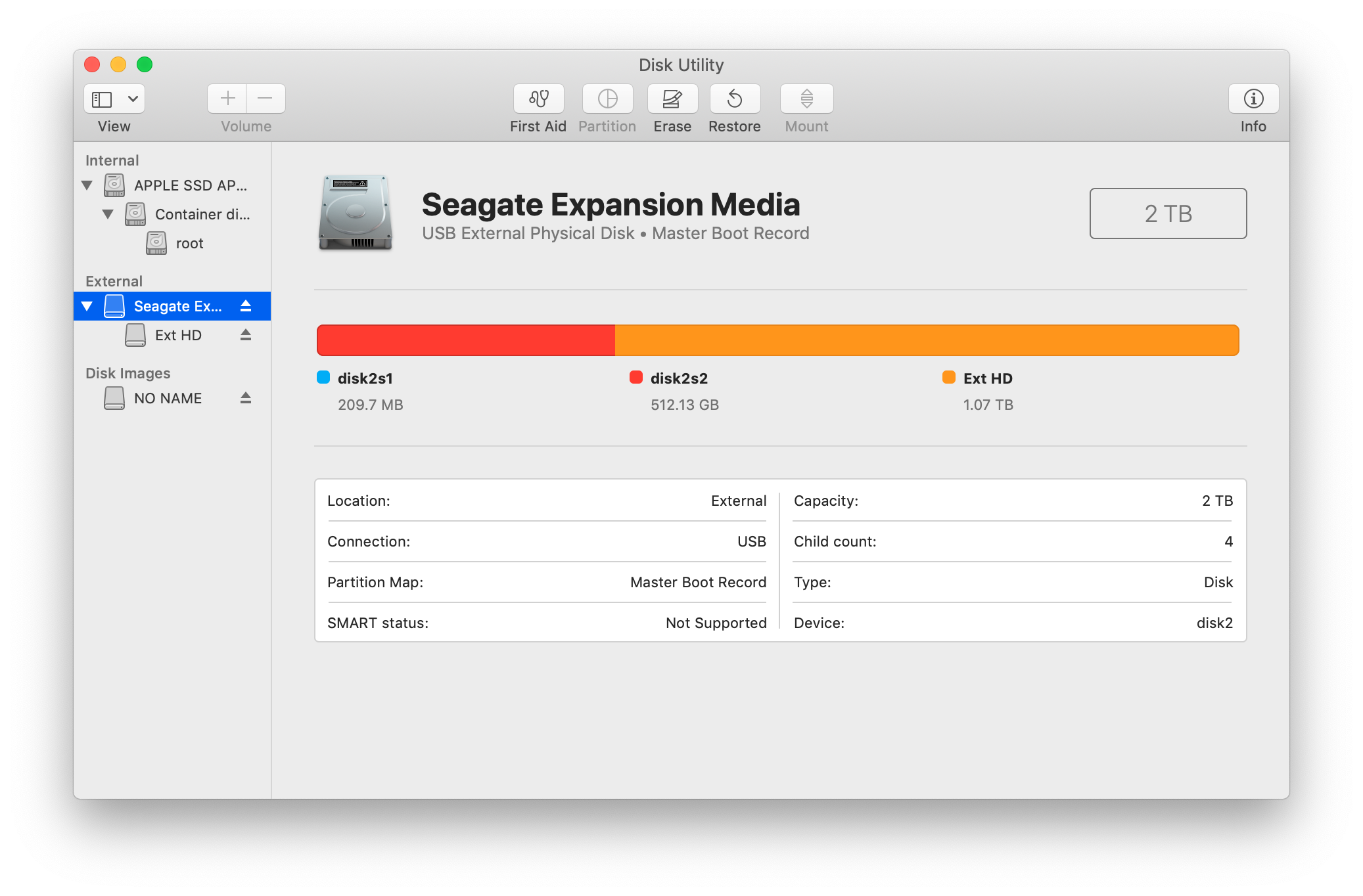Click the Restore label text
Viewport: 1363px width, 896px height.
[x=735, y=126]
